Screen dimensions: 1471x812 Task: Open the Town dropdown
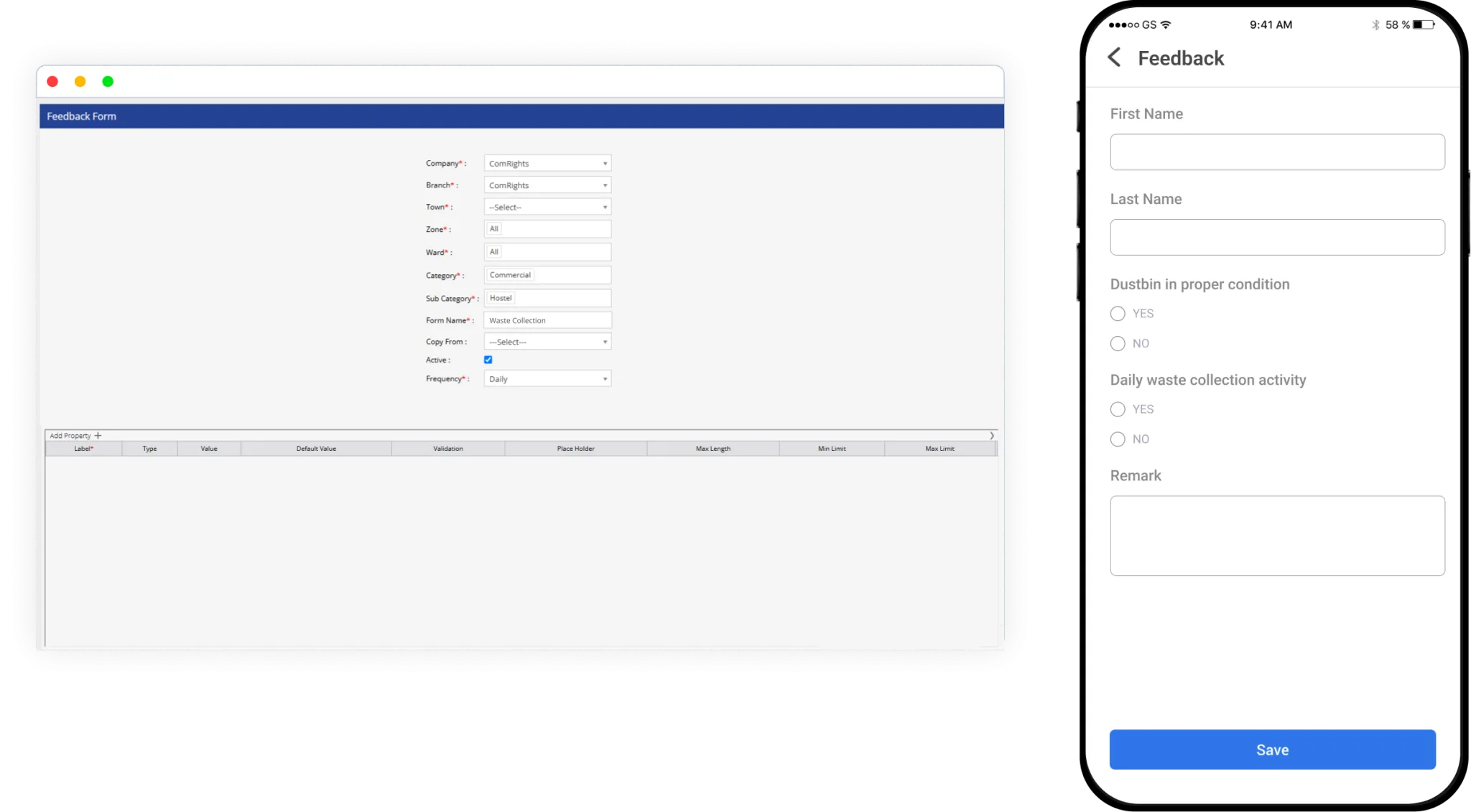point(547,207)
